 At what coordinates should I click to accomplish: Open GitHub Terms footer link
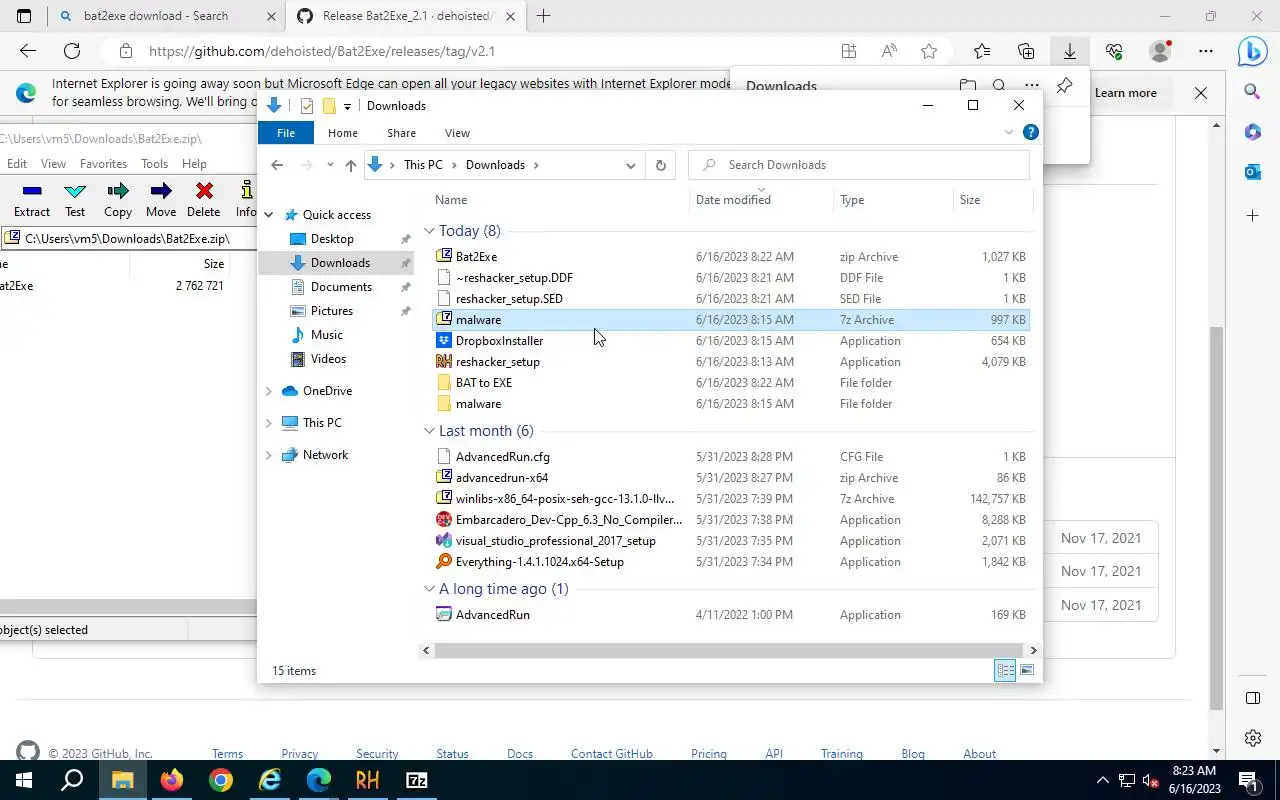[227, 754]
